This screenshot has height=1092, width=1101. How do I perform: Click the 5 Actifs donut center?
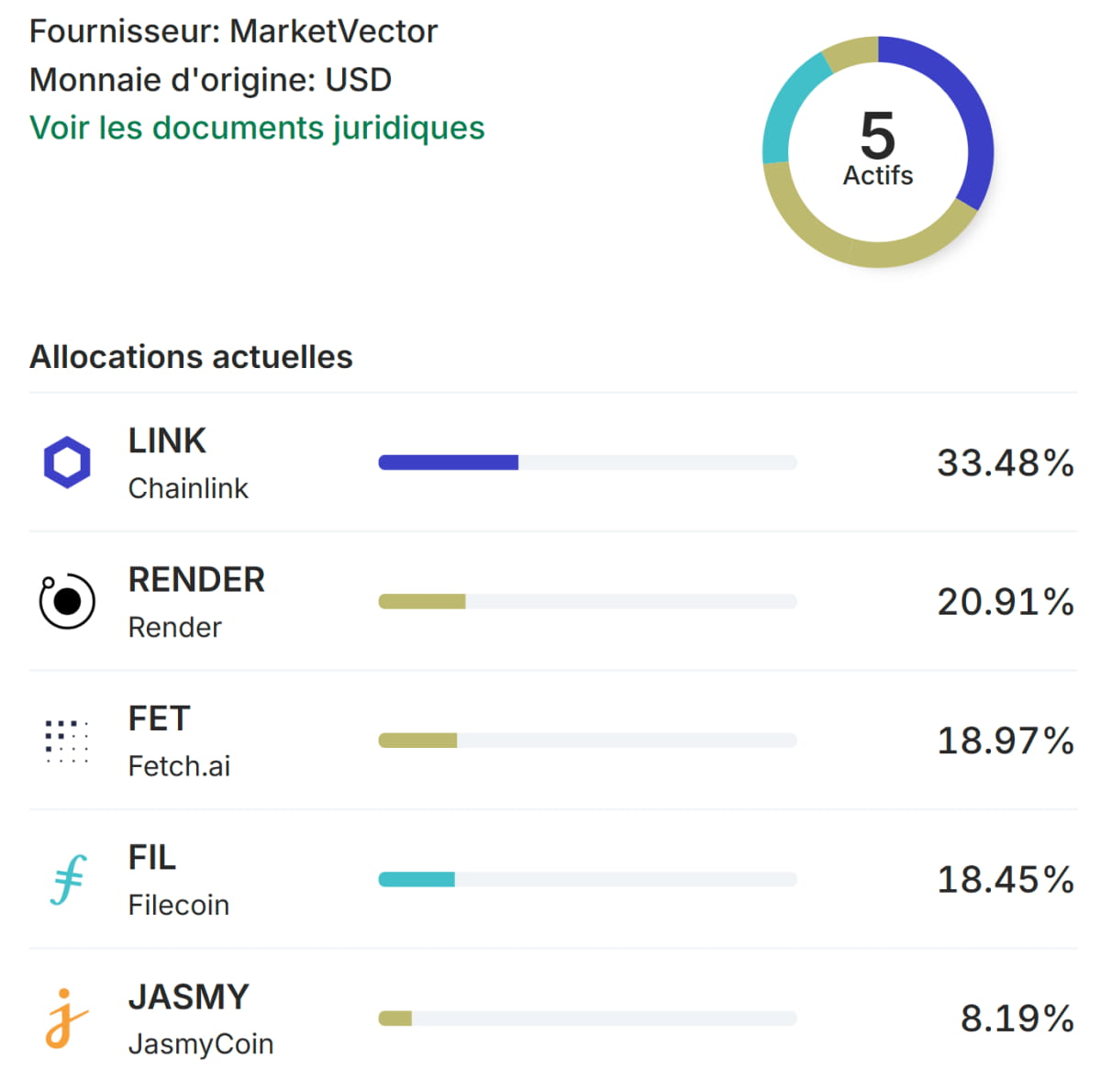pos(878,150)
